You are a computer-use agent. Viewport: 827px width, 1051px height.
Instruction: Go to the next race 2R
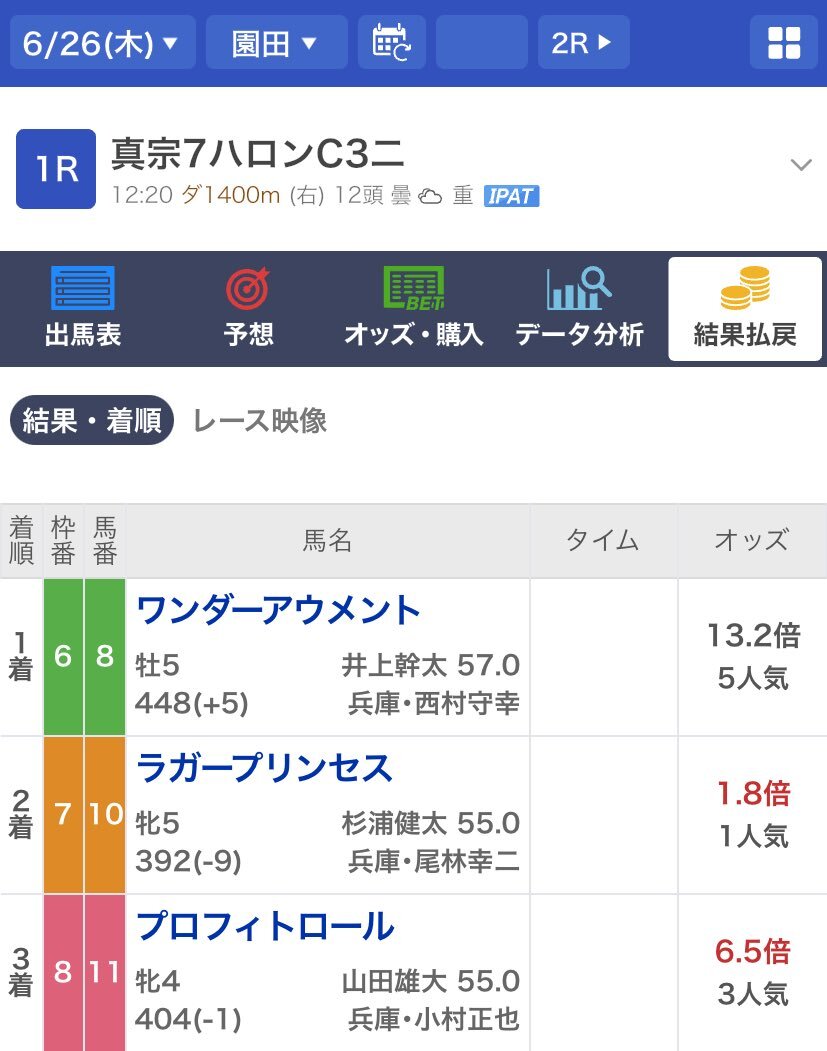[x=584, y=43]
